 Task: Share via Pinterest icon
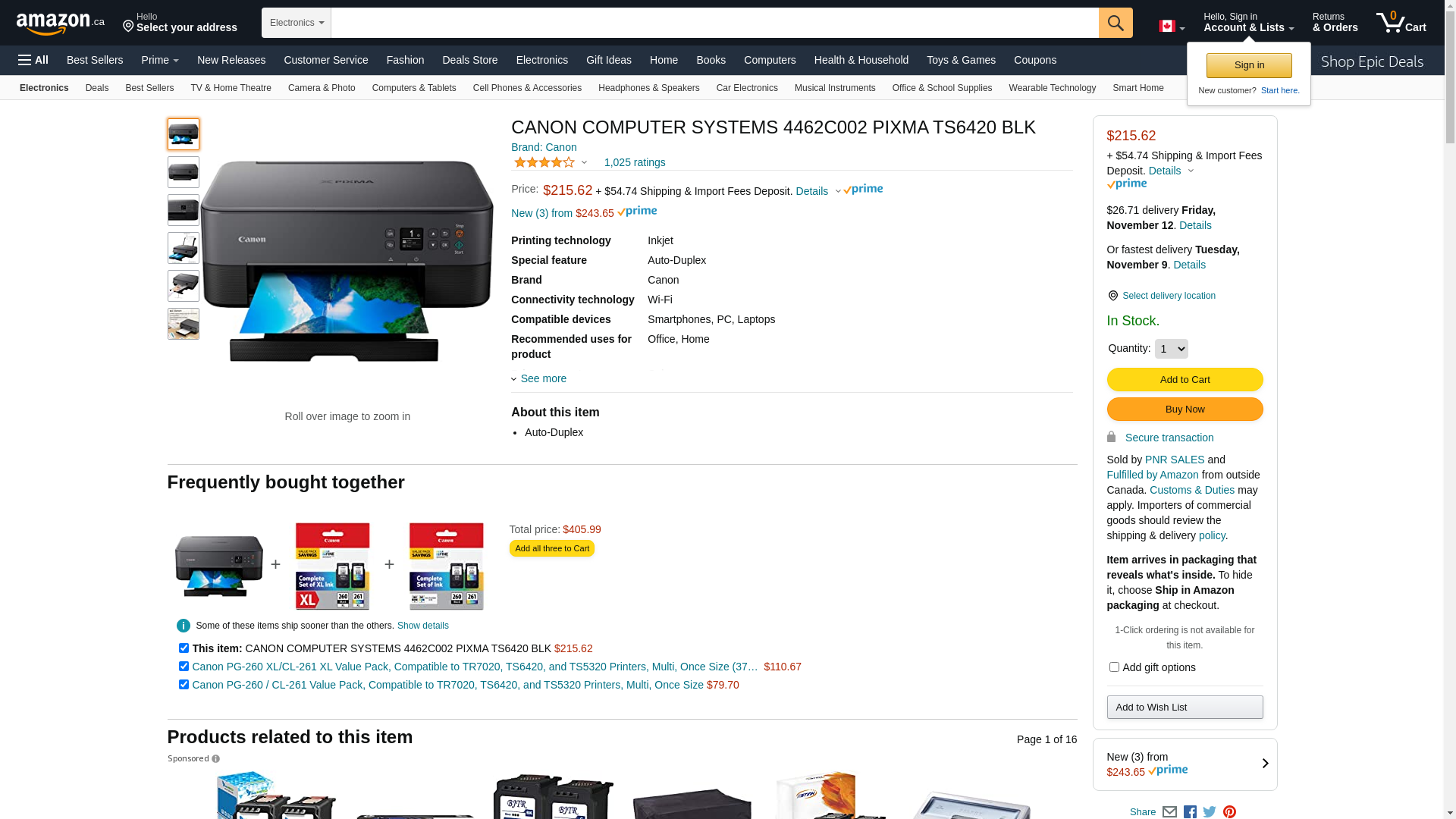point(1229,812)
